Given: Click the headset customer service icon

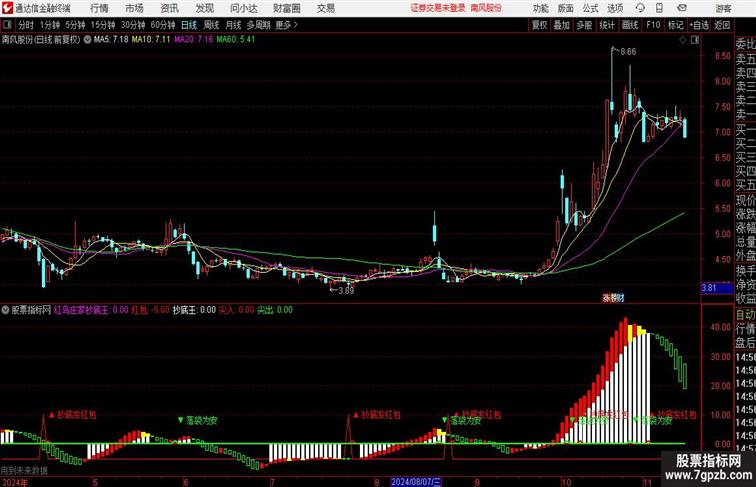Looking at the screenshot, I should click(640, 8).
